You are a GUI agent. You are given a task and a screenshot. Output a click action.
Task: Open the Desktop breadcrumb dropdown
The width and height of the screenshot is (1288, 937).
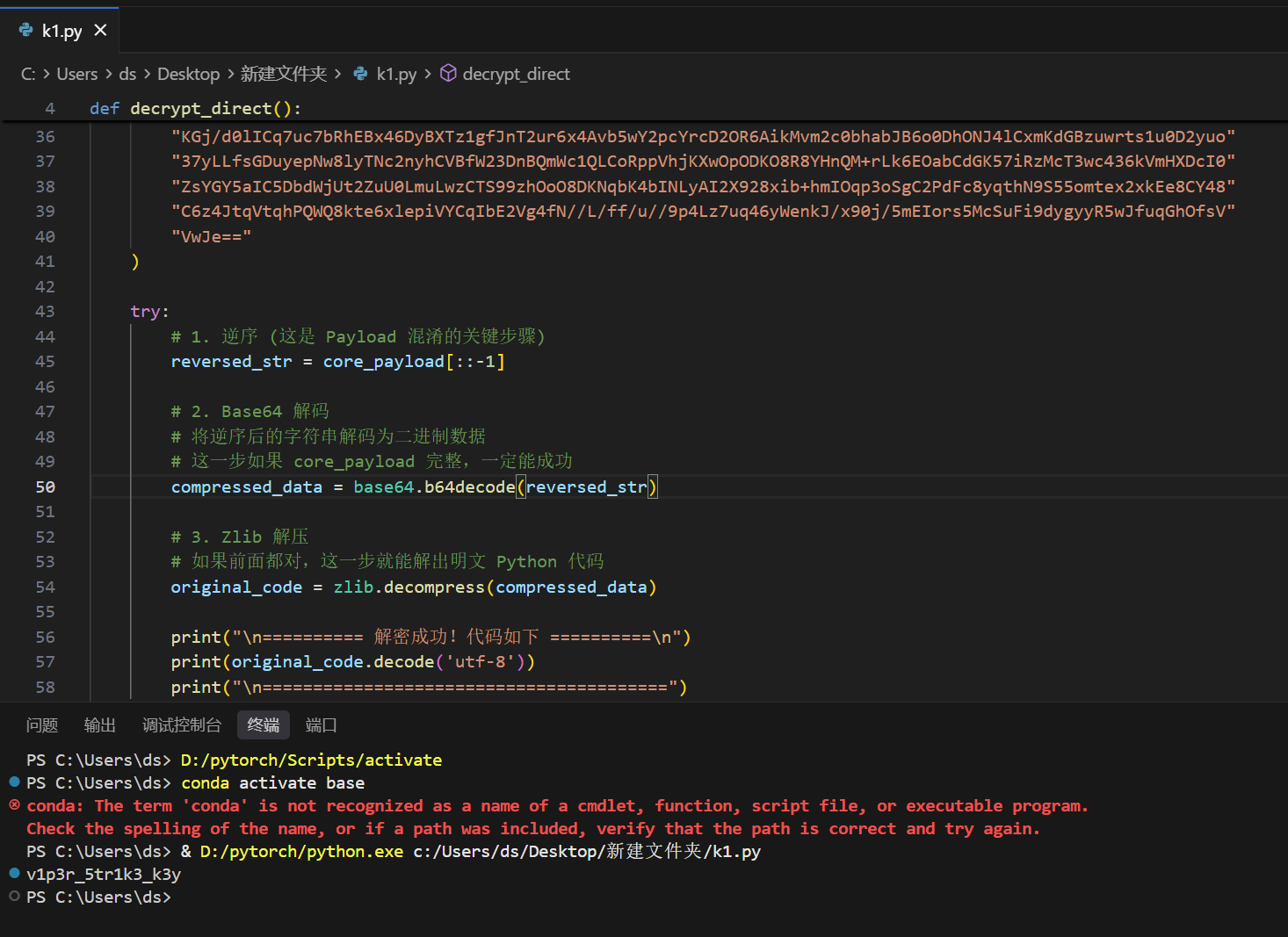(188, 74)
